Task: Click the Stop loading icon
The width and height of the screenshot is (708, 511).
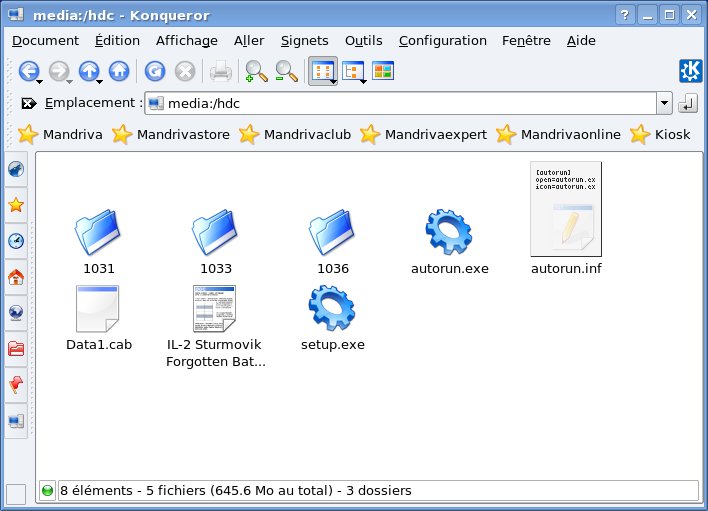Action: point(185,71)
